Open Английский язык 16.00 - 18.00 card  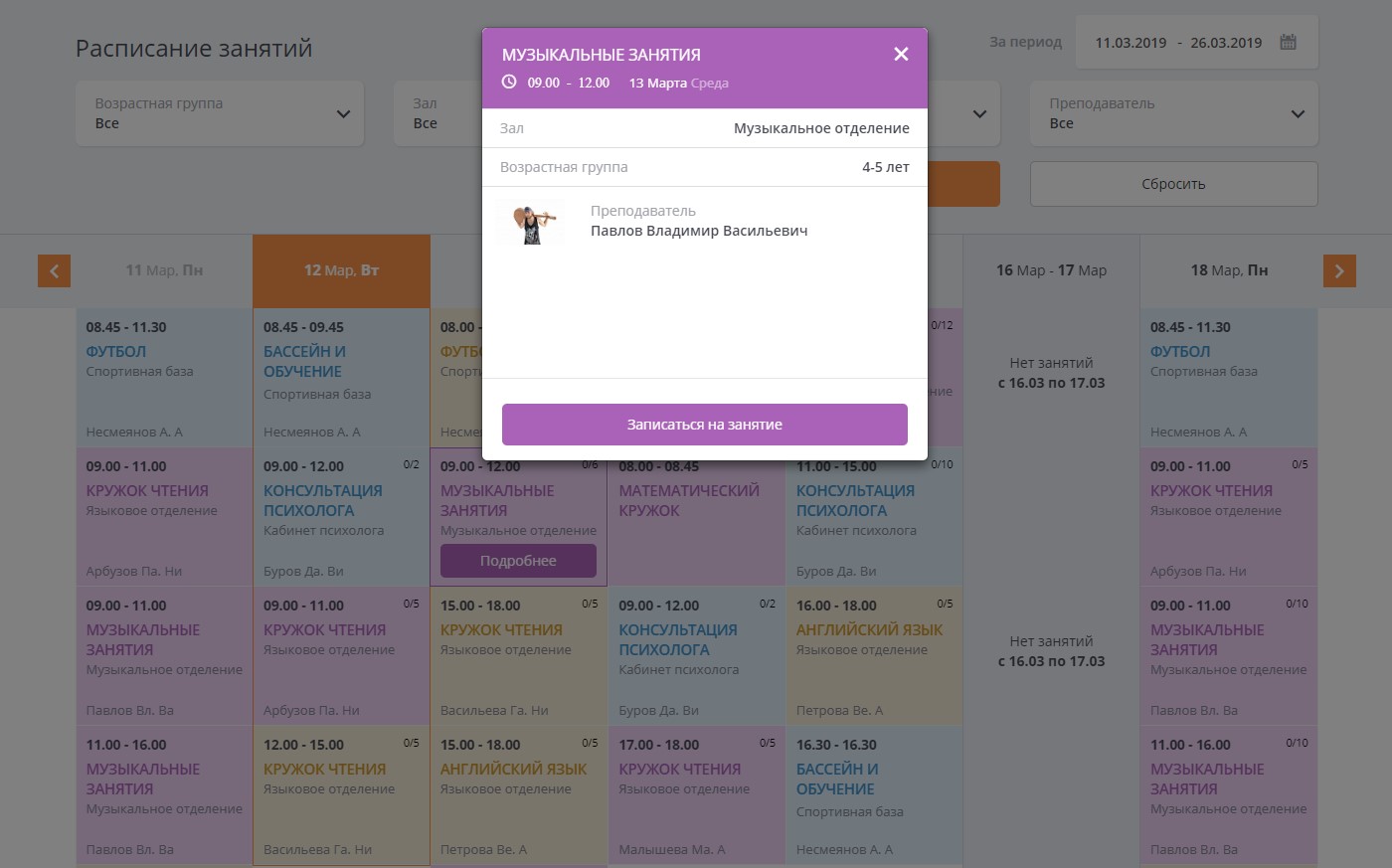point(873,656)
